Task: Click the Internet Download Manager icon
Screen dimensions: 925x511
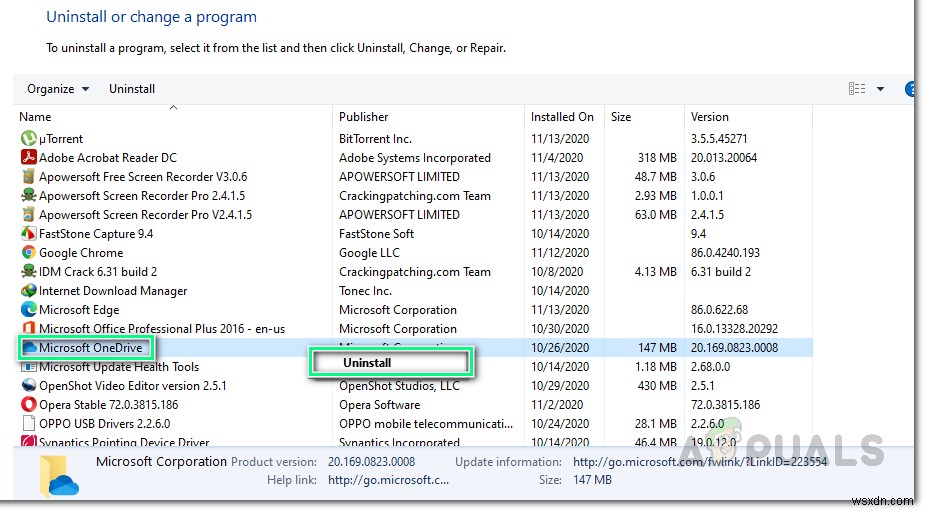Action: pos(28,291)
